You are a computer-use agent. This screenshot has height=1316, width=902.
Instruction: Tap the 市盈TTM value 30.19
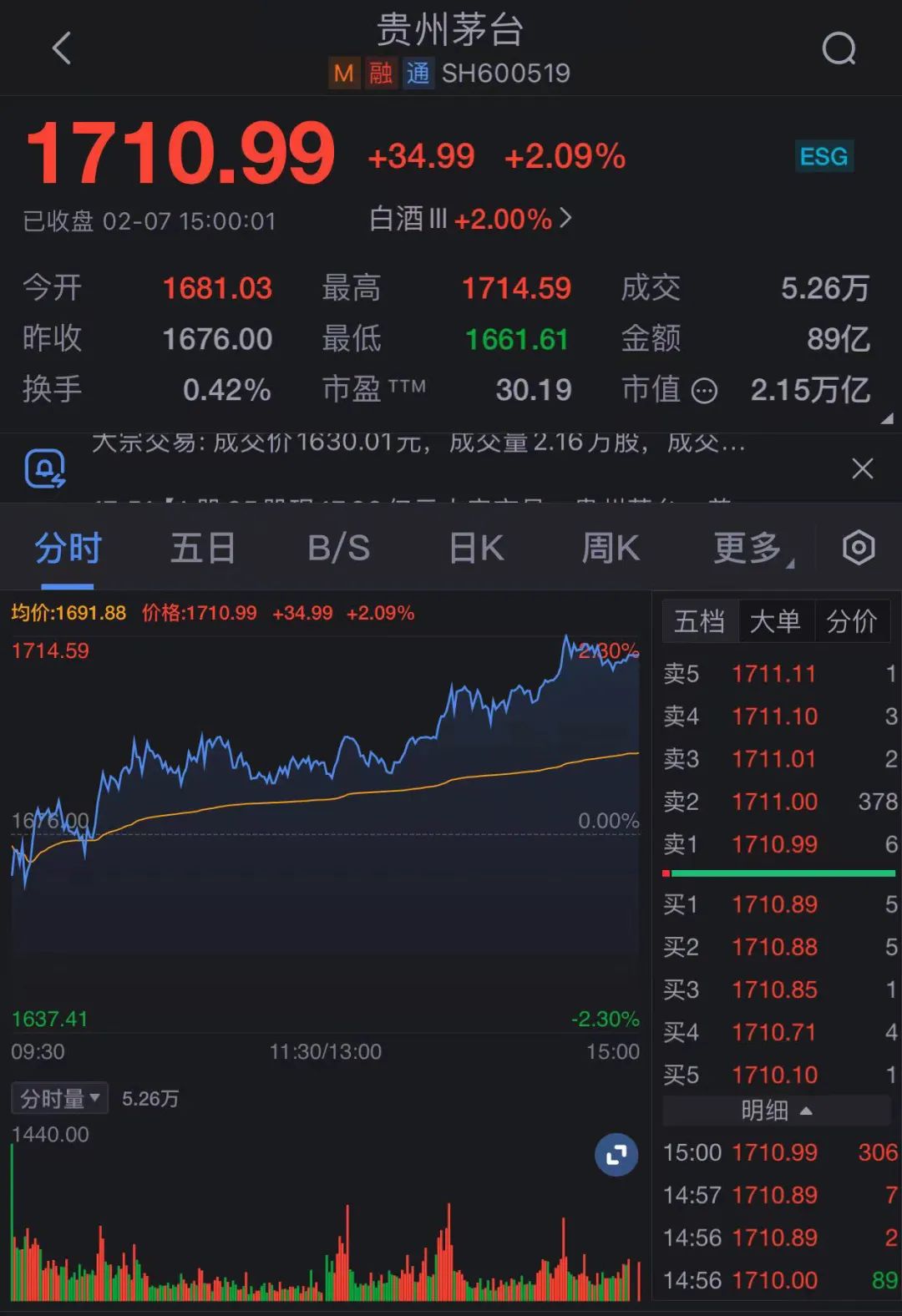pos(534,390)
